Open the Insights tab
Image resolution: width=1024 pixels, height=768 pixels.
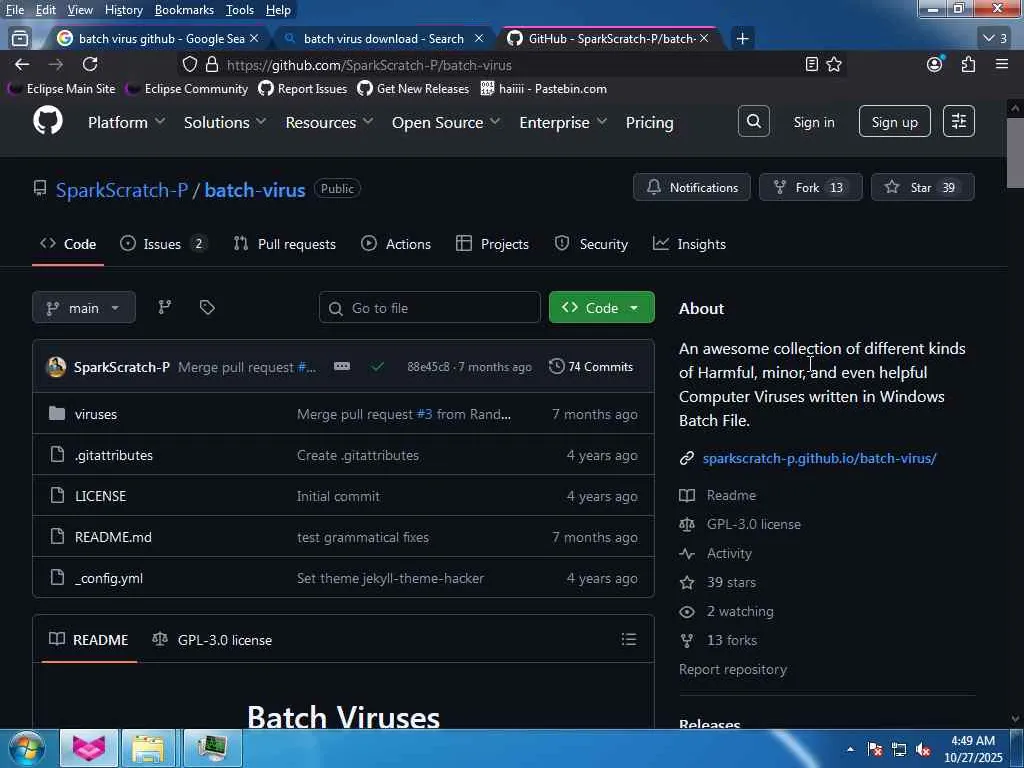click(689, 244)
